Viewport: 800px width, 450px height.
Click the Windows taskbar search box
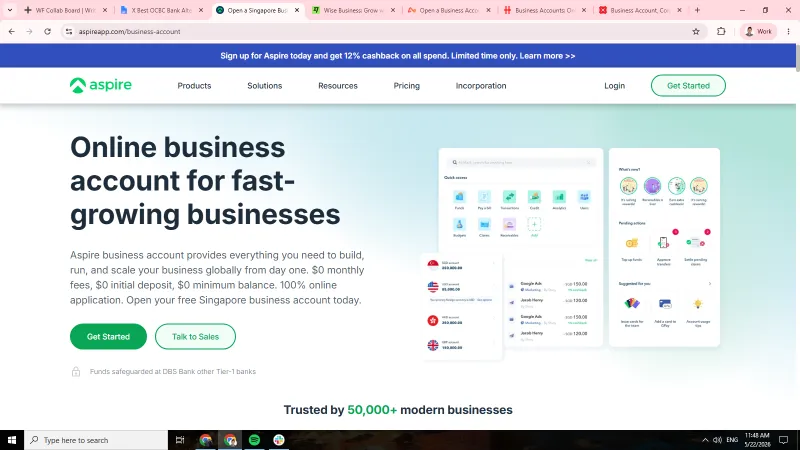click(96, 440)
